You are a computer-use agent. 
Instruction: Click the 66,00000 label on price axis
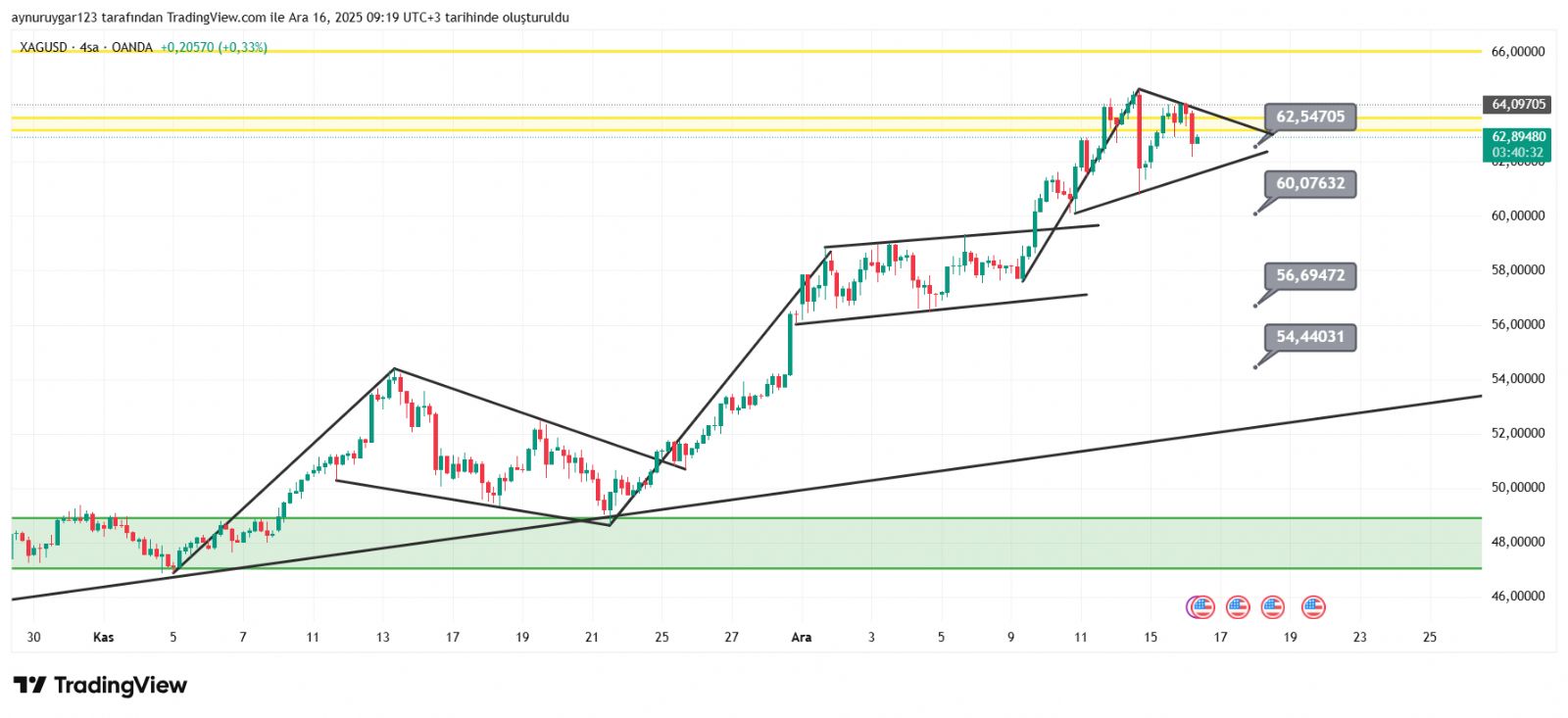click(1518, 52)
